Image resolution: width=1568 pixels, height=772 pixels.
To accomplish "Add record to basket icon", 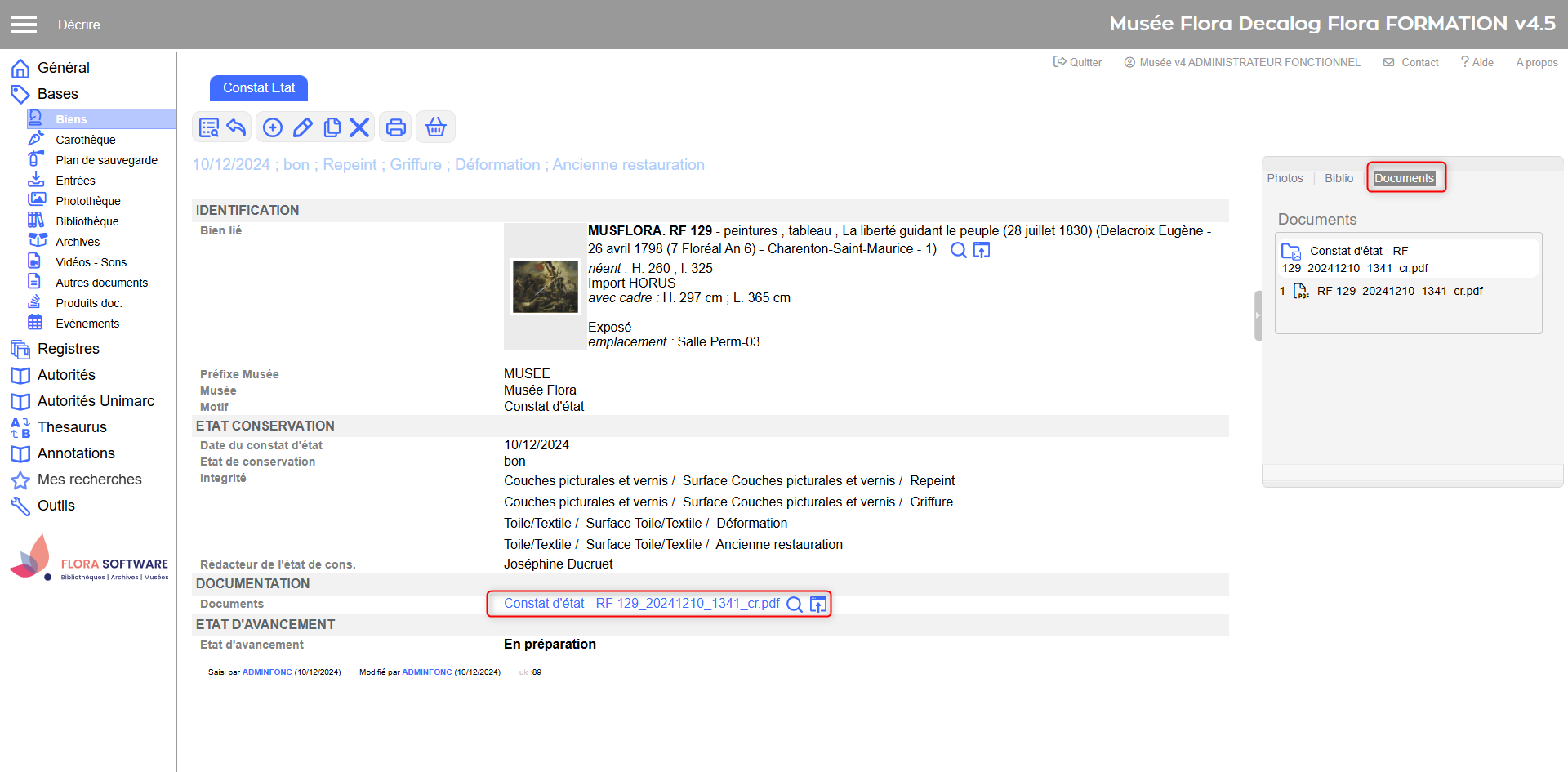I will 436,127.
